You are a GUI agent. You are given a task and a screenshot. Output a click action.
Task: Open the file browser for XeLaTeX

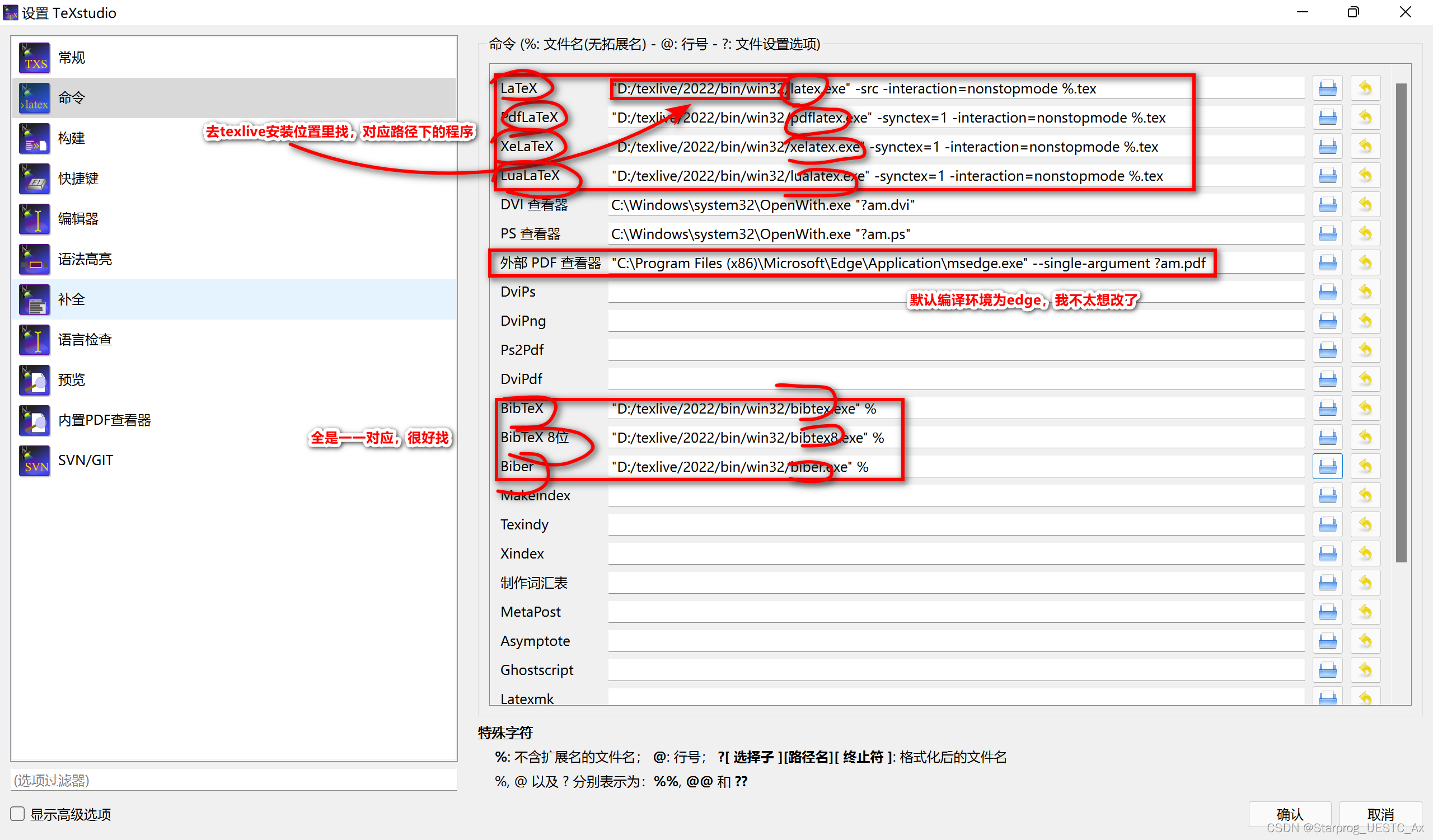coord(1327,147)
